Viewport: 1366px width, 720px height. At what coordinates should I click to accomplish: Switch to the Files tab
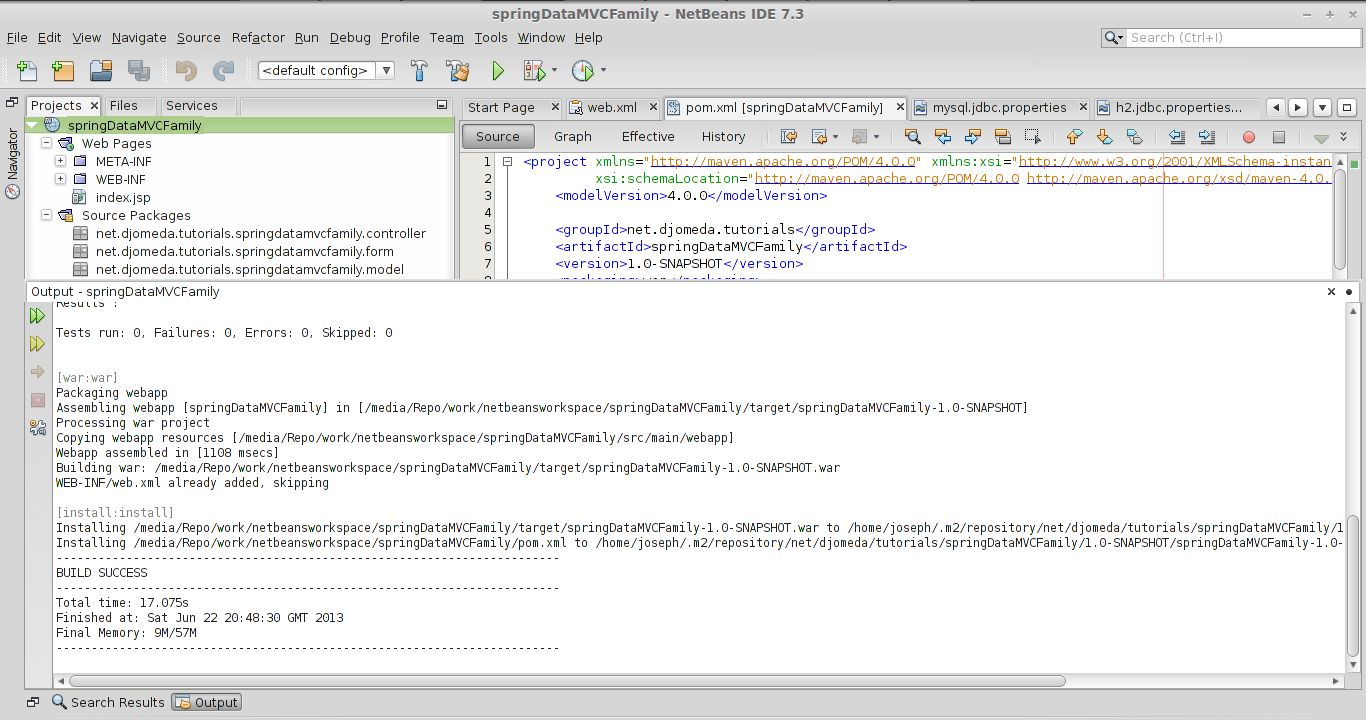click(124, 105)
